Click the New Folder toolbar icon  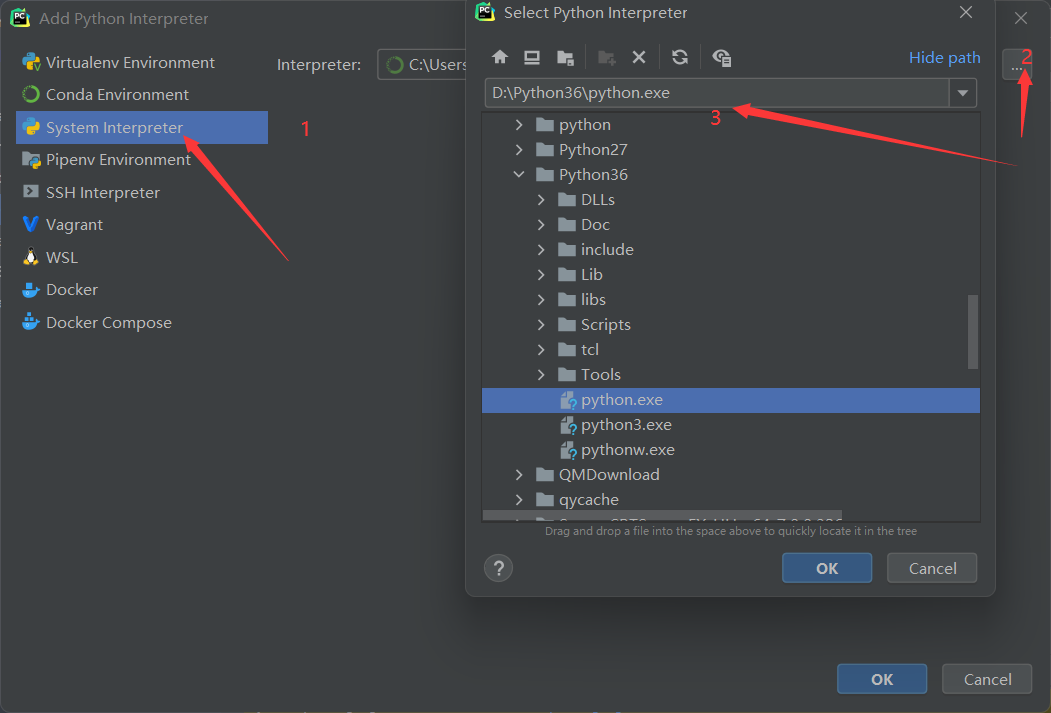(x=607, y=58)
